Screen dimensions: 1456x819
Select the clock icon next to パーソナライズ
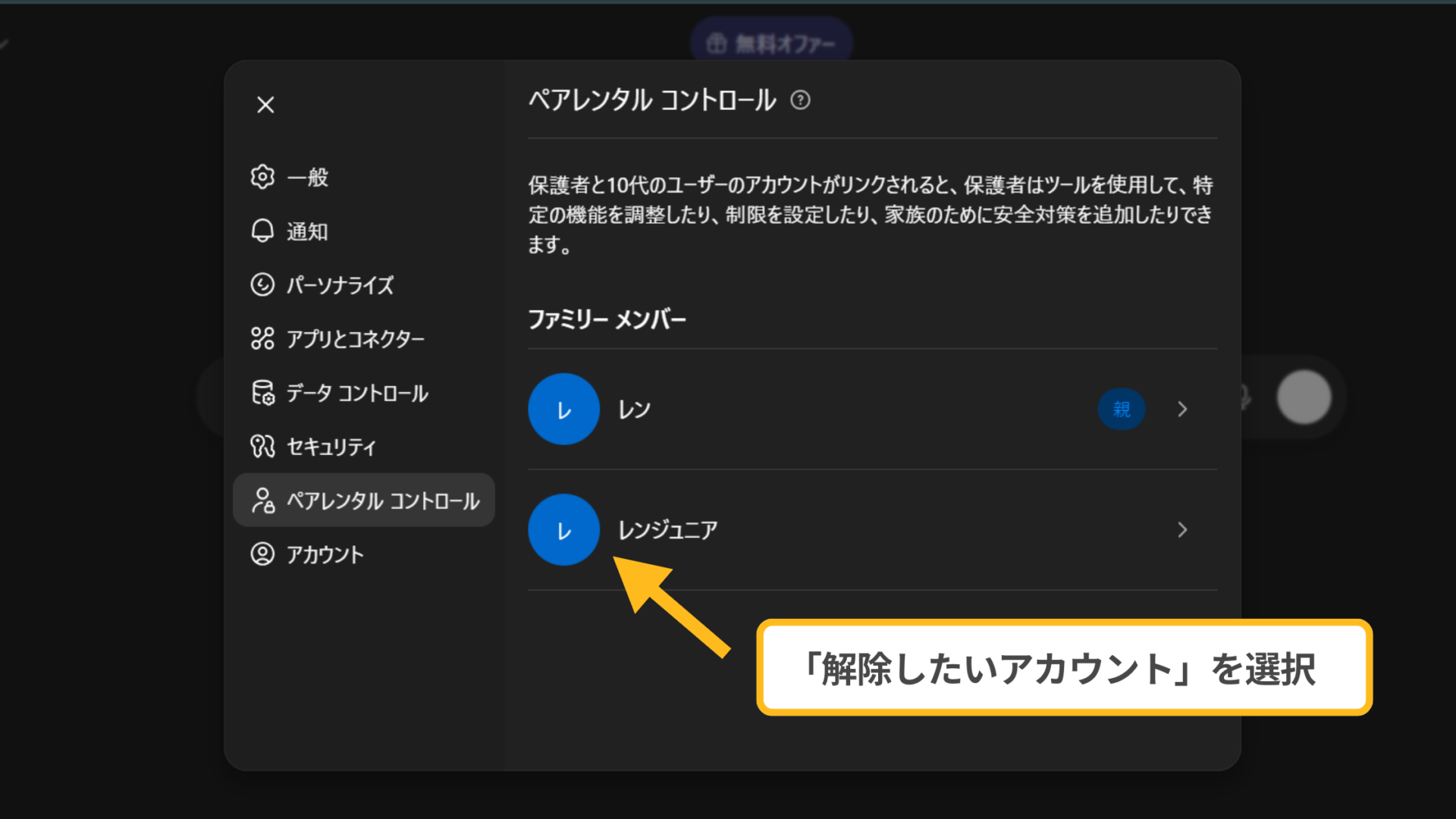click(x=262, y=285)
